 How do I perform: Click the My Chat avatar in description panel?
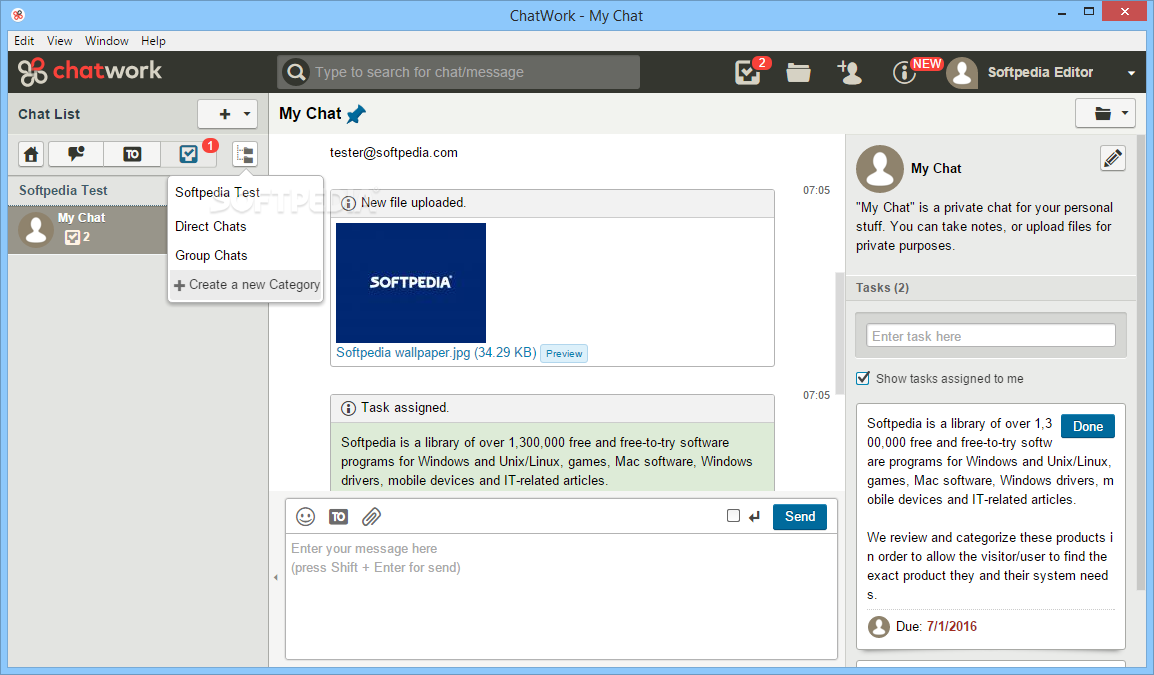(879, 169)
